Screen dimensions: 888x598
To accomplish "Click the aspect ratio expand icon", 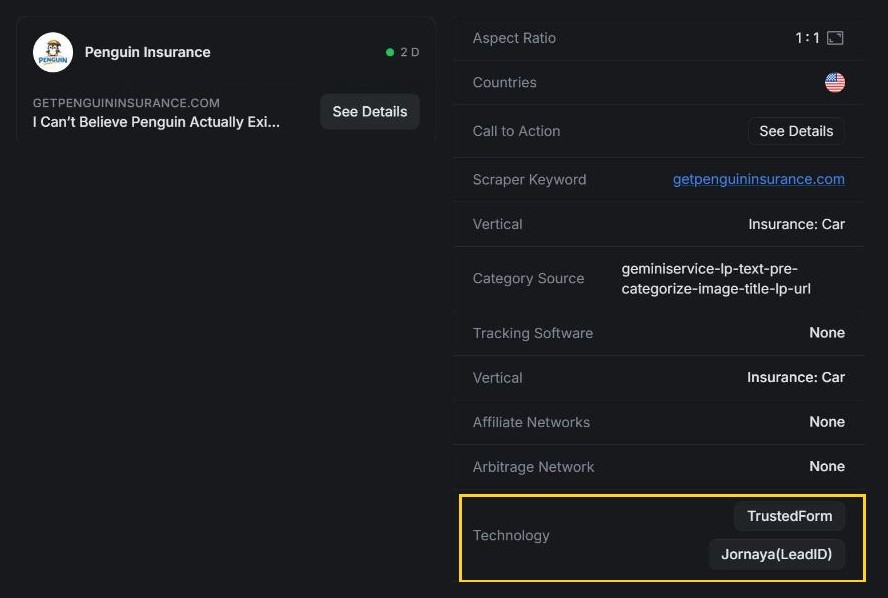I will click(x=835, y=38).
